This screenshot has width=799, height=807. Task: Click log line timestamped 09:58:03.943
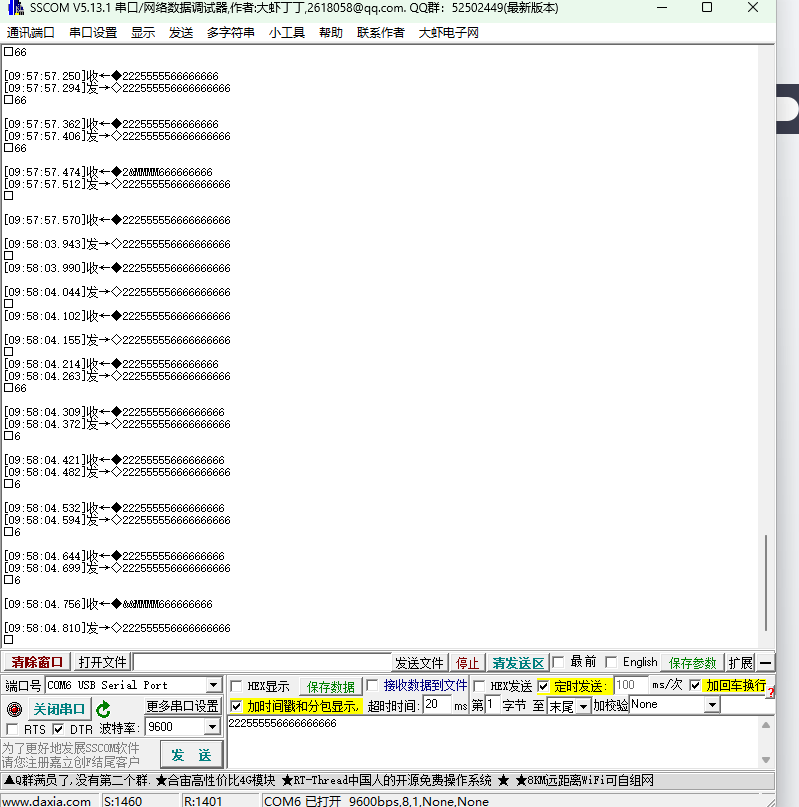click(x=117, y=244)
